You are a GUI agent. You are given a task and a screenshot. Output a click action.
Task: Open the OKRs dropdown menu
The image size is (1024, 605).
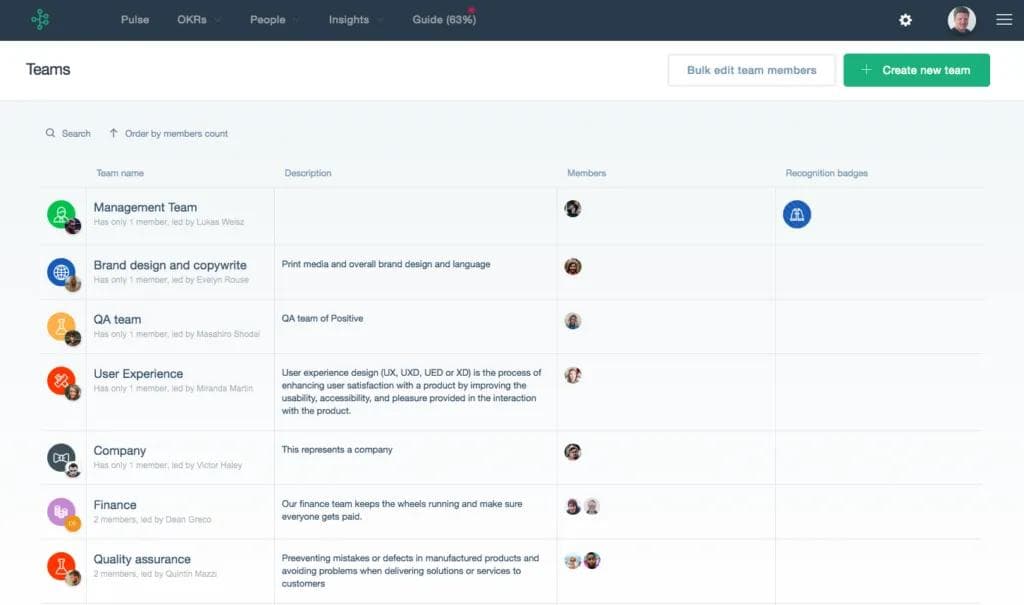tap(197, 19)
